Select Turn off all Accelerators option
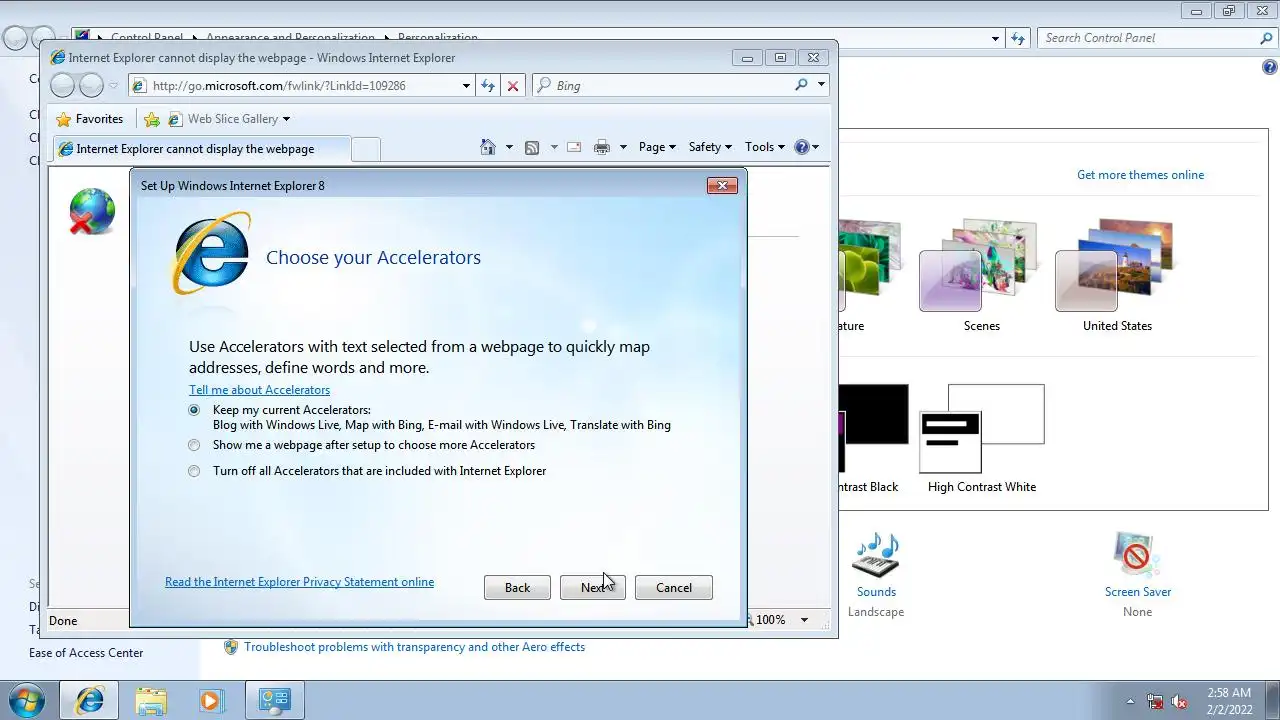Viewport: 1280px width, 720px height. pos(194,471)
